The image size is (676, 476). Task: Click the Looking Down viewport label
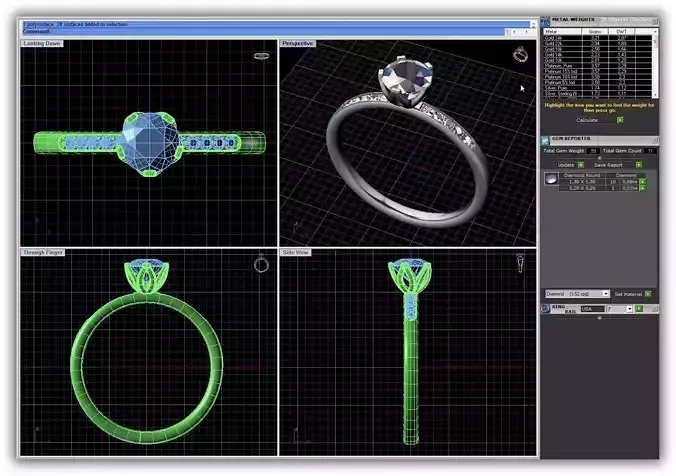point(42,44)
